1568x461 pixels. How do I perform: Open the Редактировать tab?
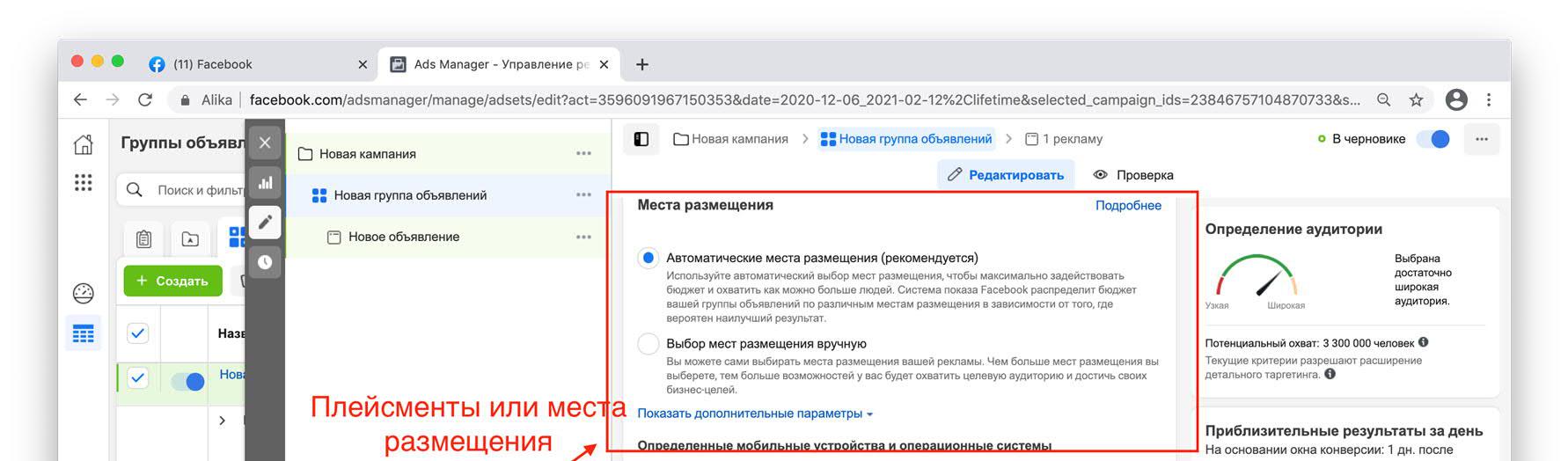[1006, 175]
